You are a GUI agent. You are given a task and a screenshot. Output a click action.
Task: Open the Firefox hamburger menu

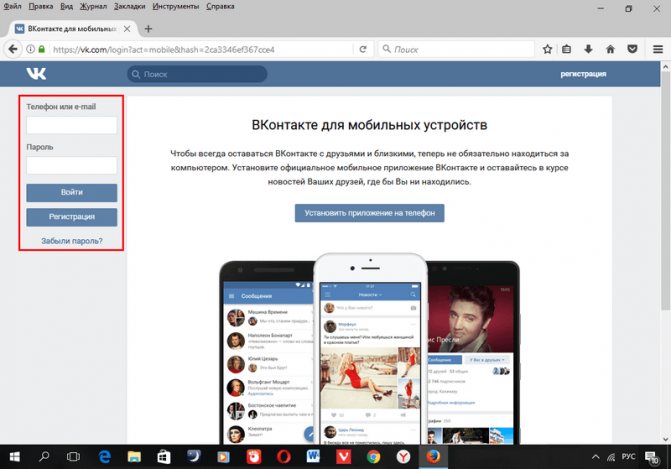click(658, 49)
